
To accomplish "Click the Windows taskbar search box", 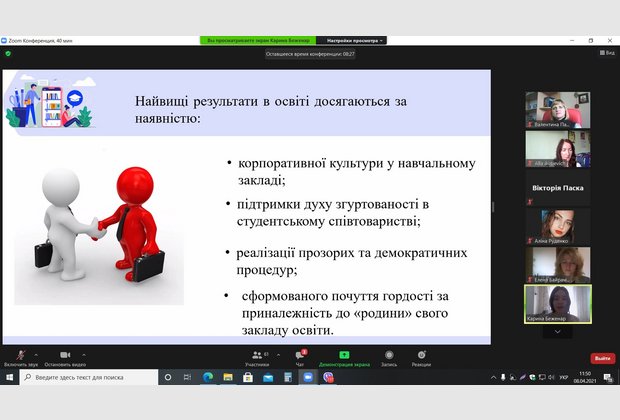I will coord(89,377).
